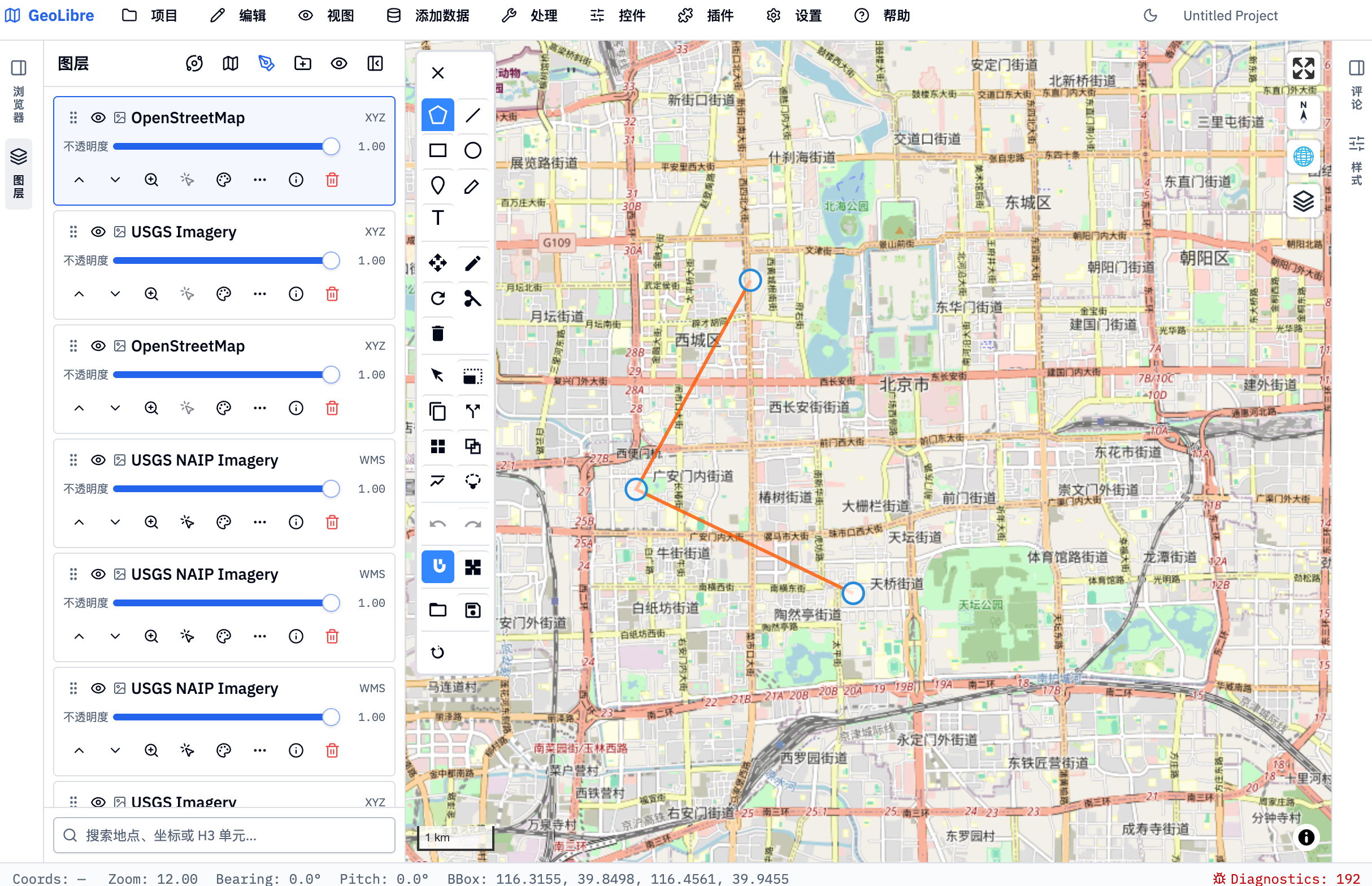Screen dimensions: 1372x886
Task: Open the 项目 menu
Action: [x=150, y=15]
